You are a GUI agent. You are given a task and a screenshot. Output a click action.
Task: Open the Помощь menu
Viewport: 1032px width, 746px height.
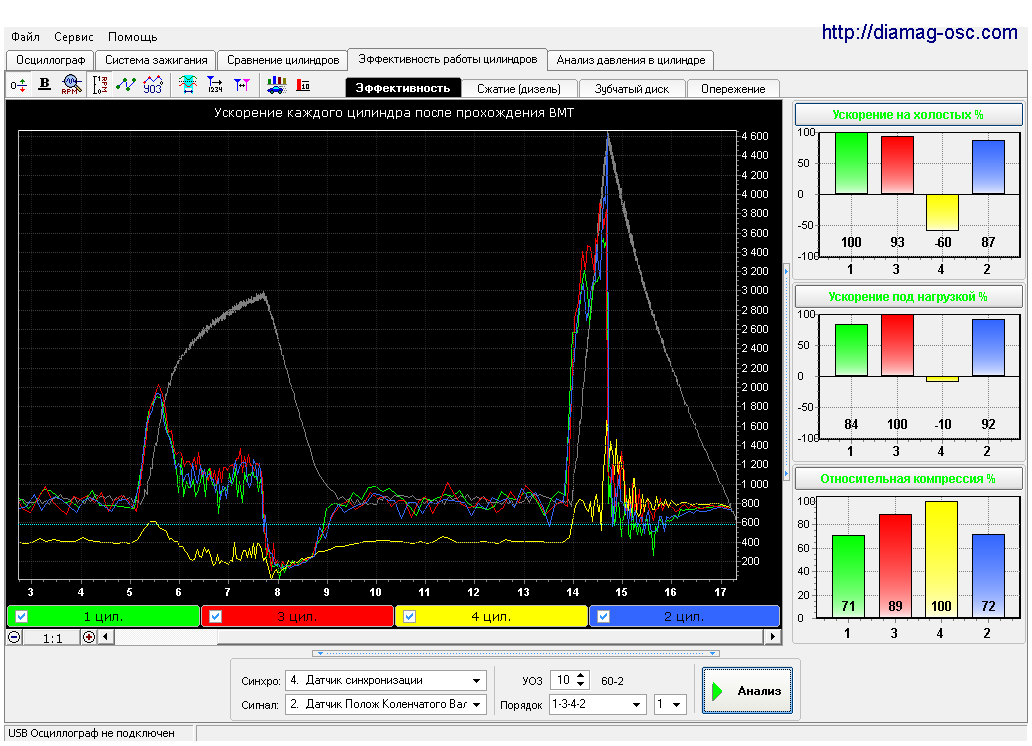132,37
